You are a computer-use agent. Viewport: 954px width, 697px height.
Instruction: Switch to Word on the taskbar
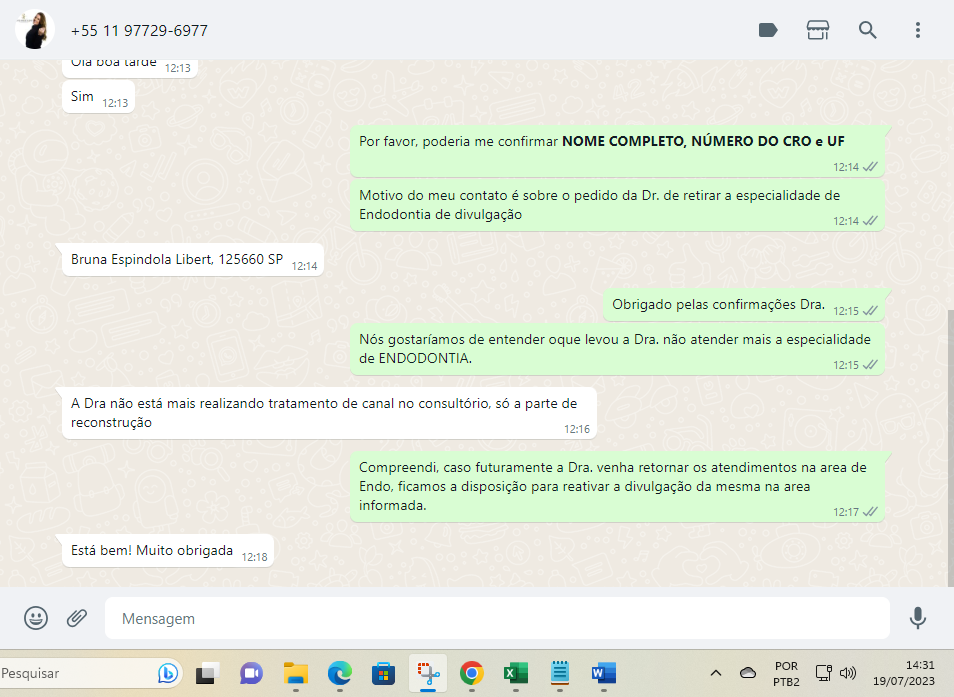coord(604,673)
